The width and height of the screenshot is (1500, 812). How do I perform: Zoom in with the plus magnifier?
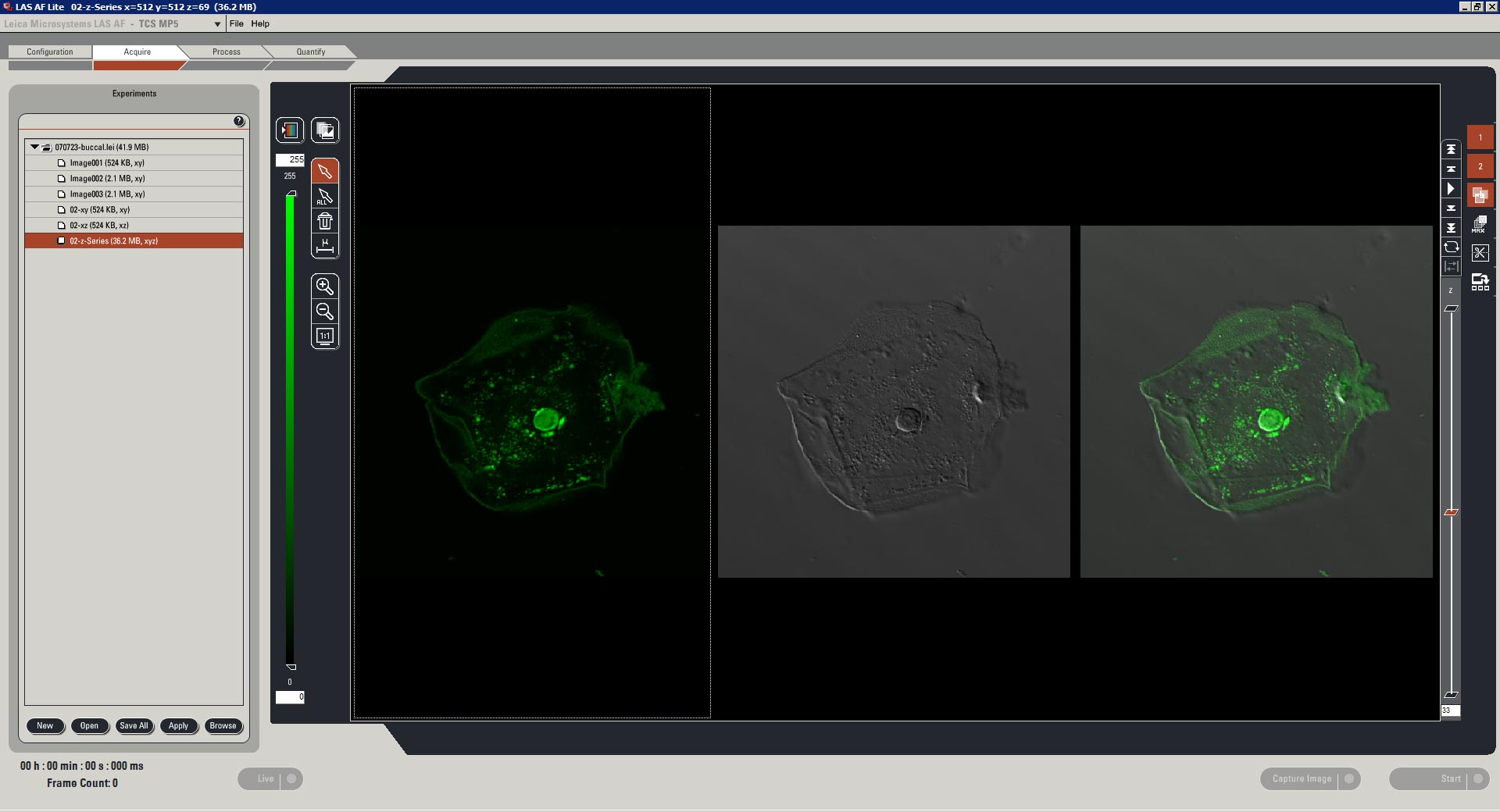[x=325, y=286]
